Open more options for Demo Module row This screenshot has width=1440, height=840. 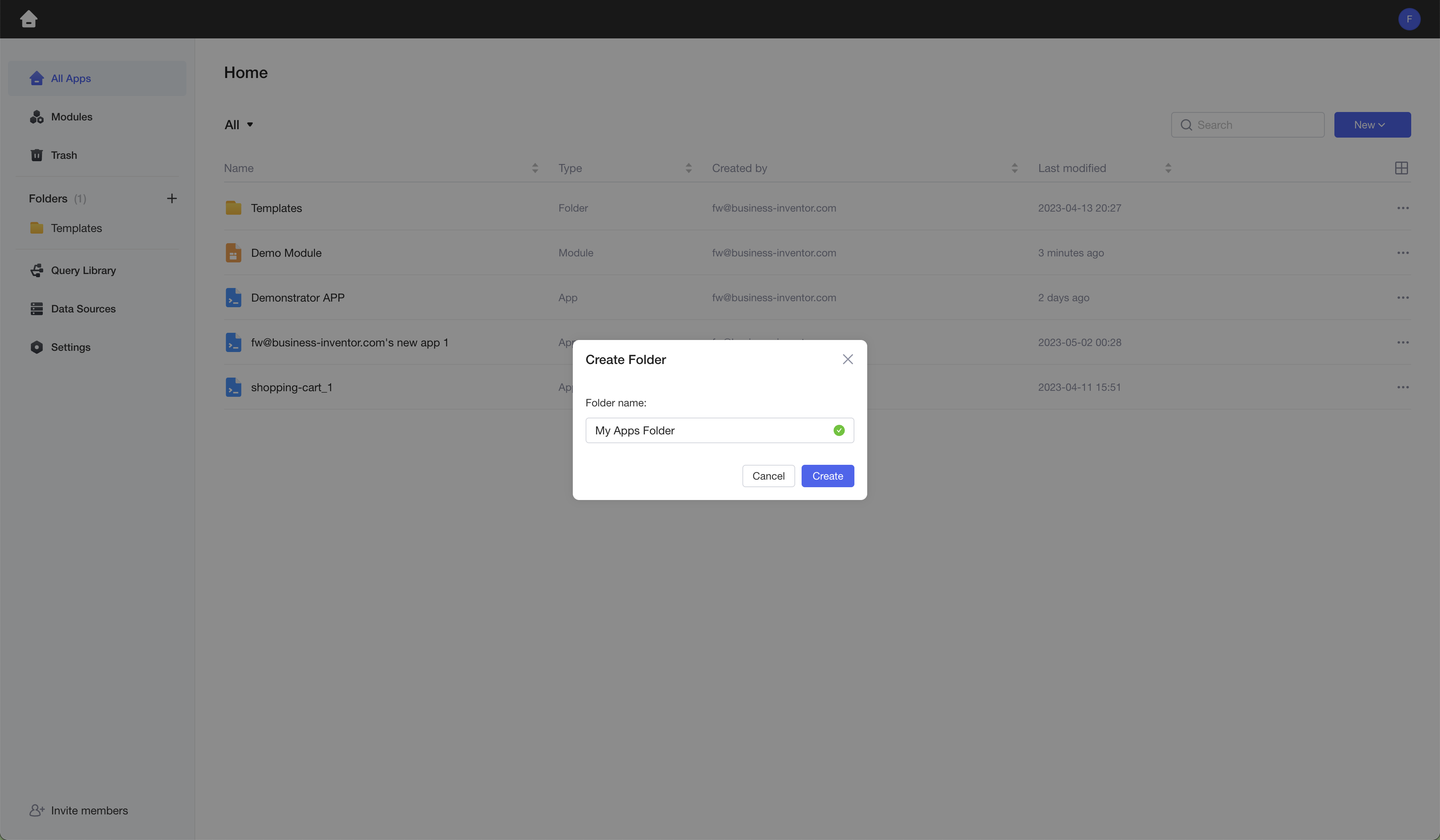click(x=1403, y=252)
